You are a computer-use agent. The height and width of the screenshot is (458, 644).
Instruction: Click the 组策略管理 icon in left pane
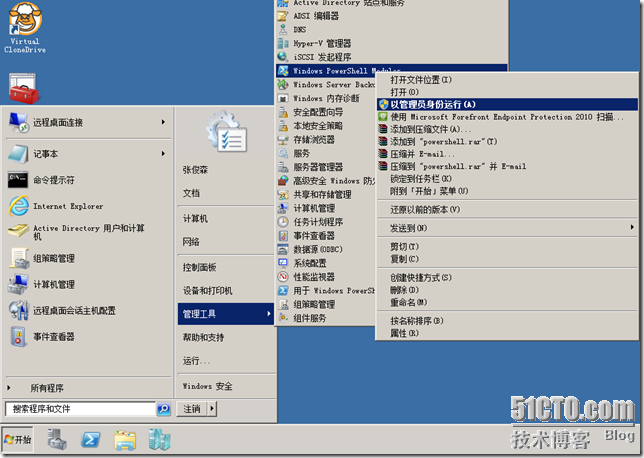[19, 258]
